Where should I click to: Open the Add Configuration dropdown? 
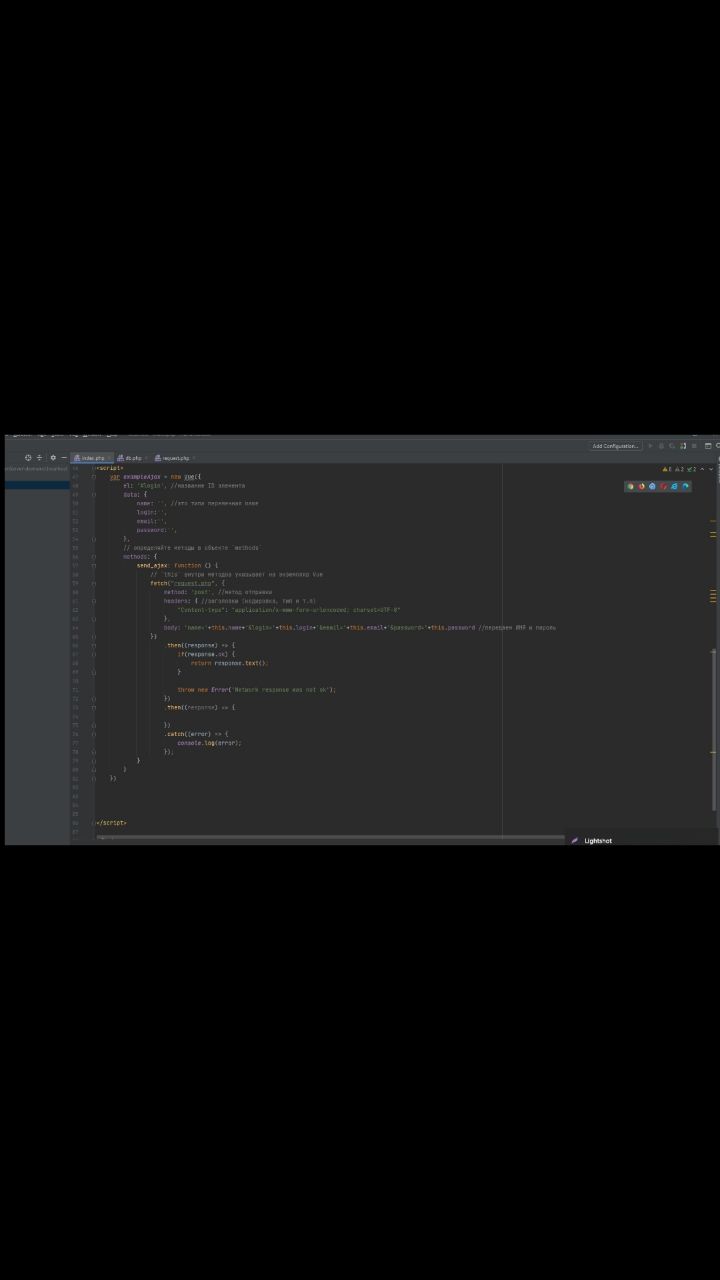coord(616,446)
